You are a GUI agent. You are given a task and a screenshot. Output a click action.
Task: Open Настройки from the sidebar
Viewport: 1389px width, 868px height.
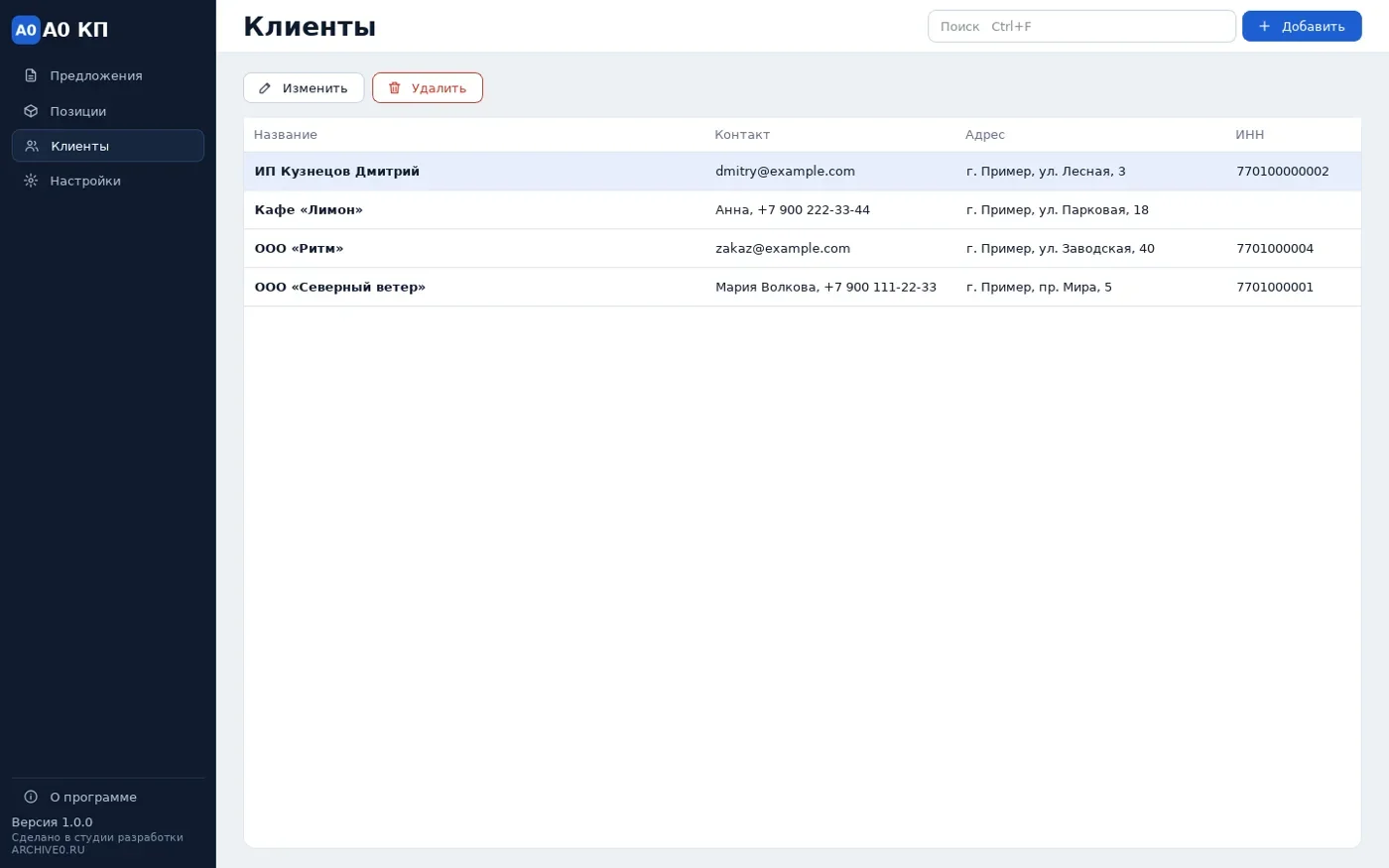(108, 181)
